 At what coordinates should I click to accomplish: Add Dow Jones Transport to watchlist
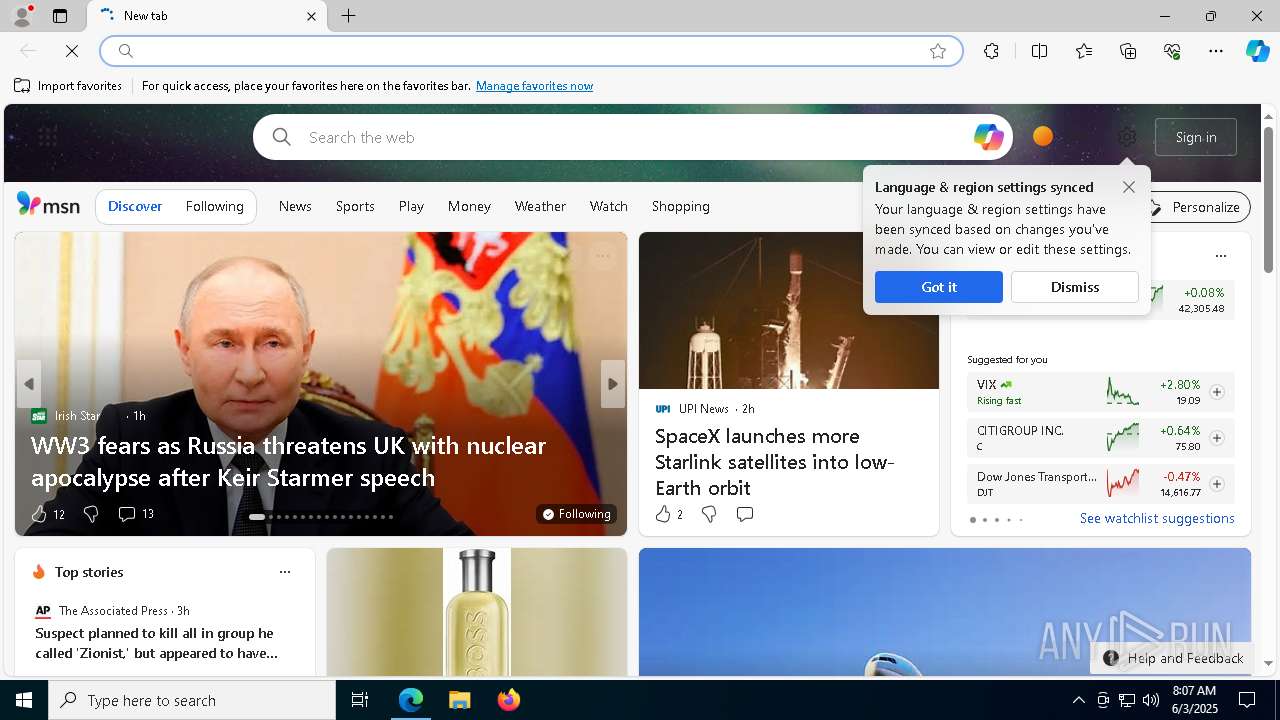click(x=1216, y=484)
